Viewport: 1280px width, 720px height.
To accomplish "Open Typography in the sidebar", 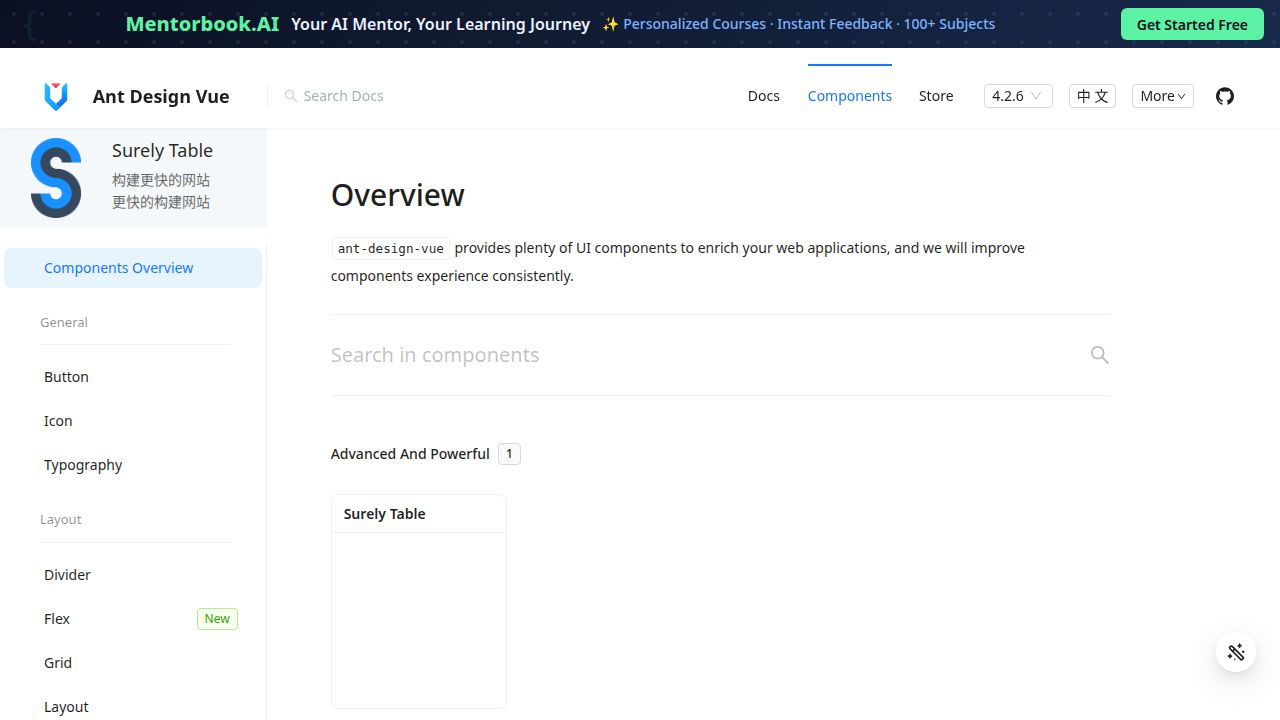I will click(133, 465).
